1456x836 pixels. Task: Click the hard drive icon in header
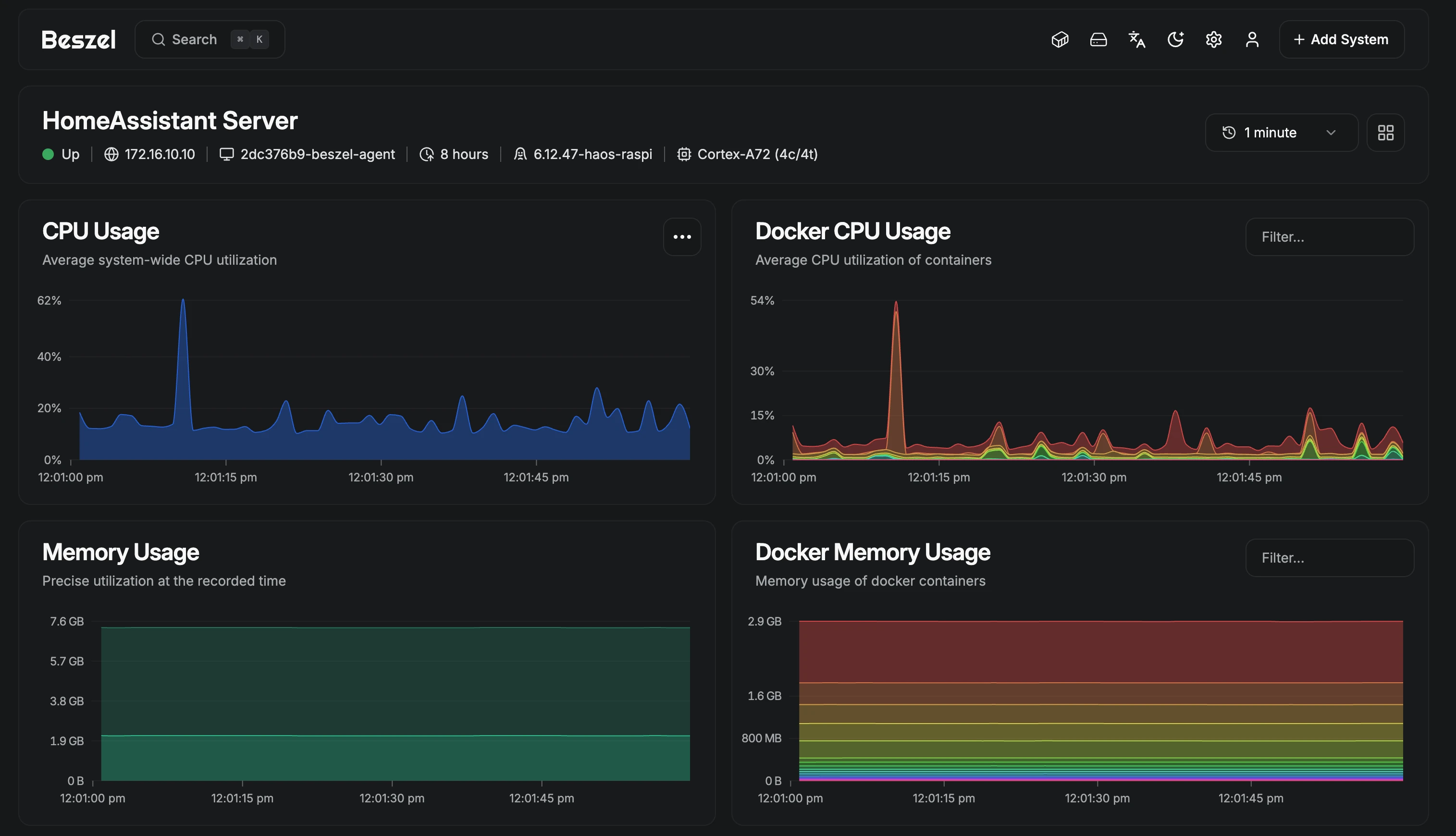[1098, 39]
